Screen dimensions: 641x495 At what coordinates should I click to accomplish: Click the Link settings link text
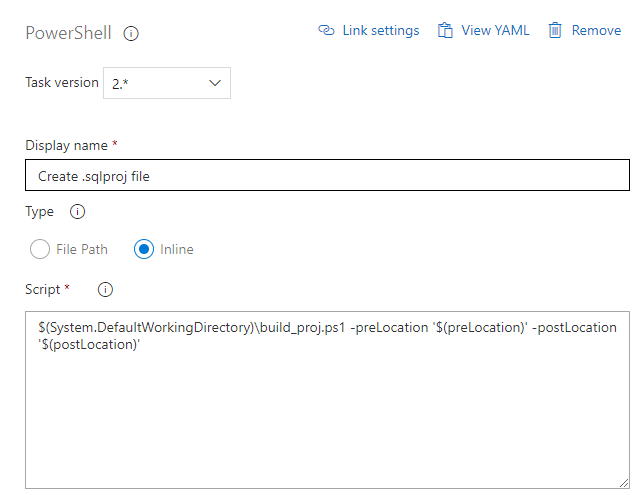(381, 31)
